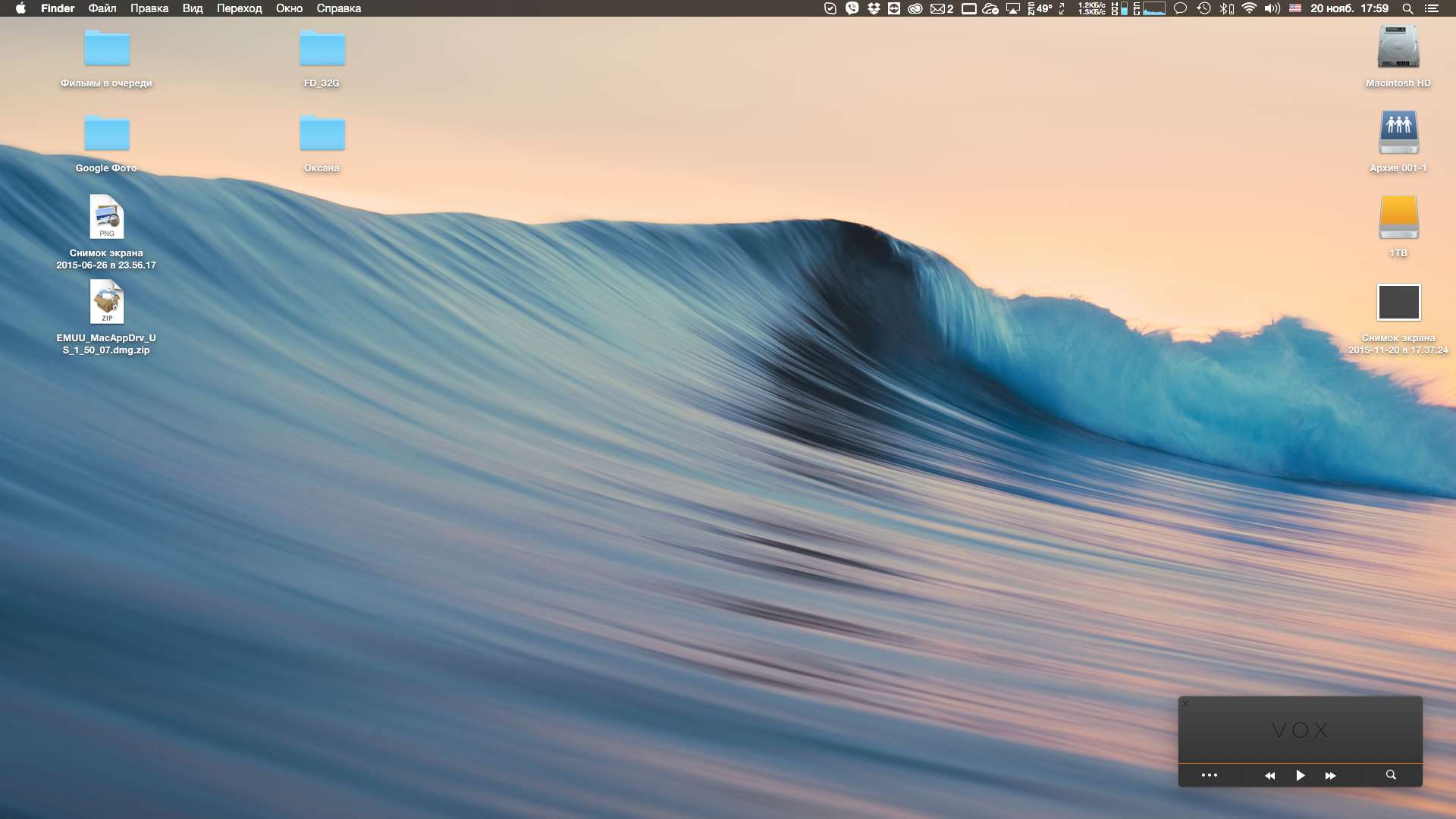Click the VOX search magnifier icon
Screen dimensions: 1456x819
(1391, 775)
